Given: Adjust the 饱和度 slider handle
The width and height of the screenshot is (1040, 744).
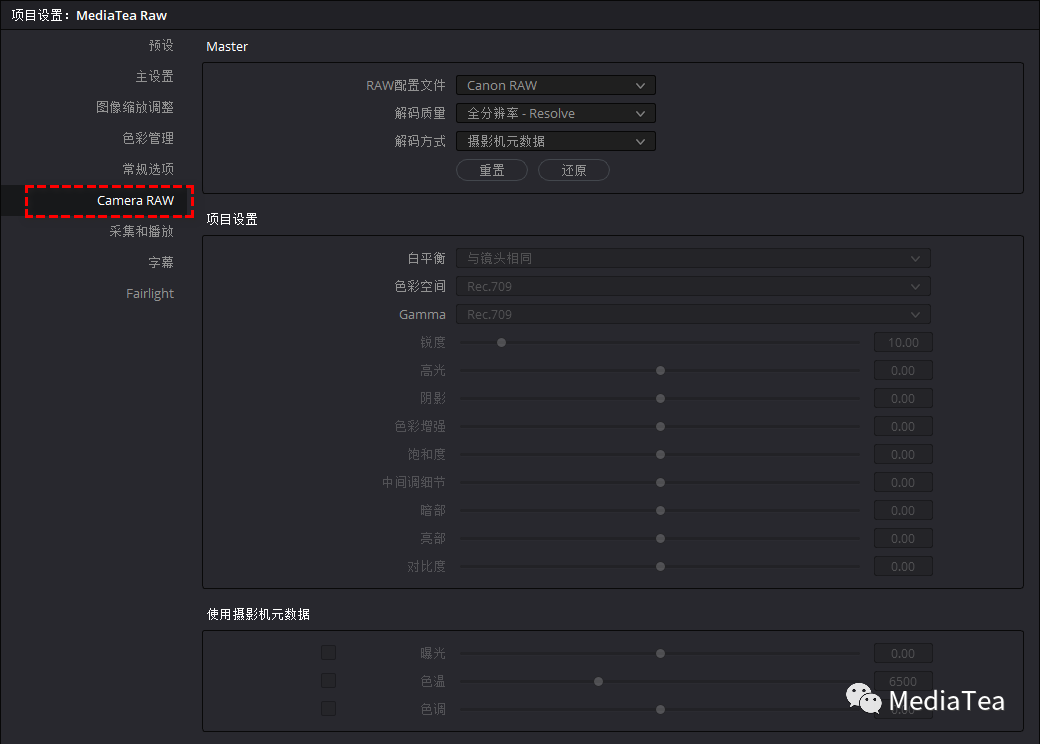Looking at the screenshot, I should [x=660, y=455].
